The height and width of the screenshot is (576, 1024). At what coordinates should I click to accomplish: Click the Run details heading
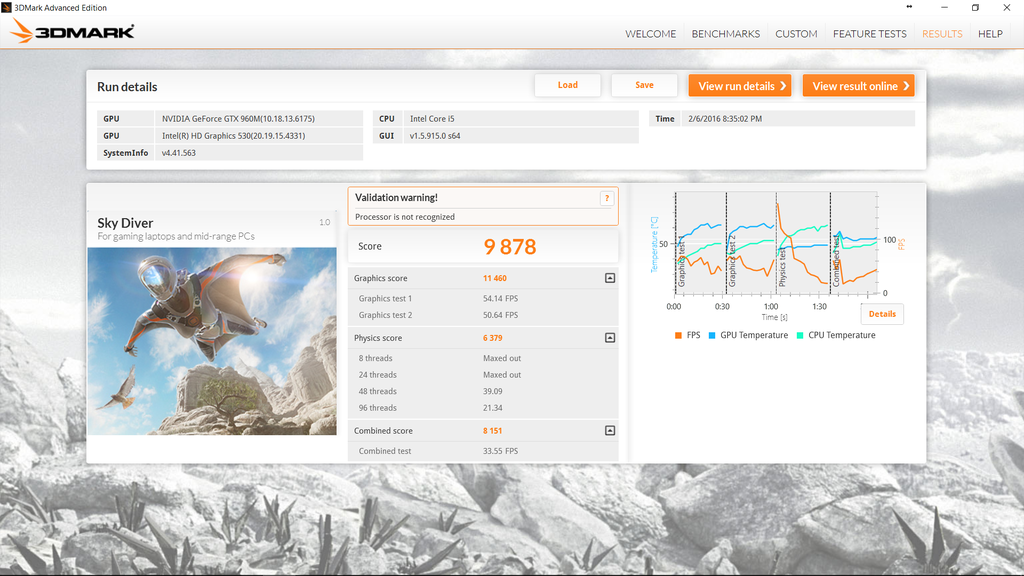coord(127,87)
